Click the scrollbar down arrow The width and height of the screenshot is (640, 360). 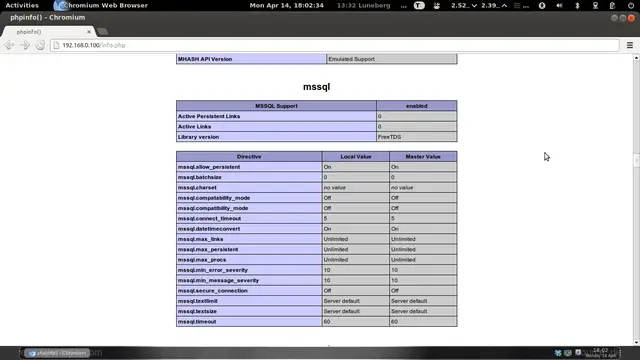click(636, 342)
